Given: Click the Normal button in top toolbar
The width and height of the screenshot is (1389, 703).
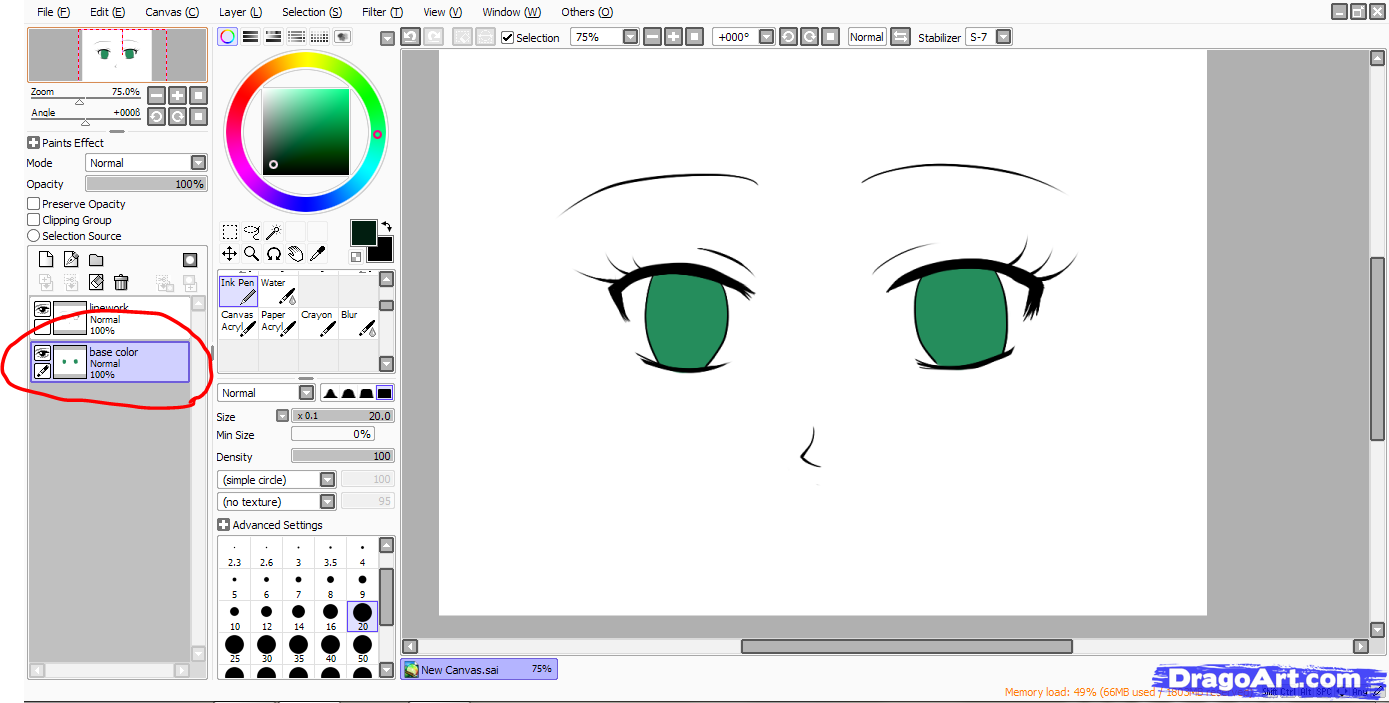Looking at the screenshot, I should [866, 37].
